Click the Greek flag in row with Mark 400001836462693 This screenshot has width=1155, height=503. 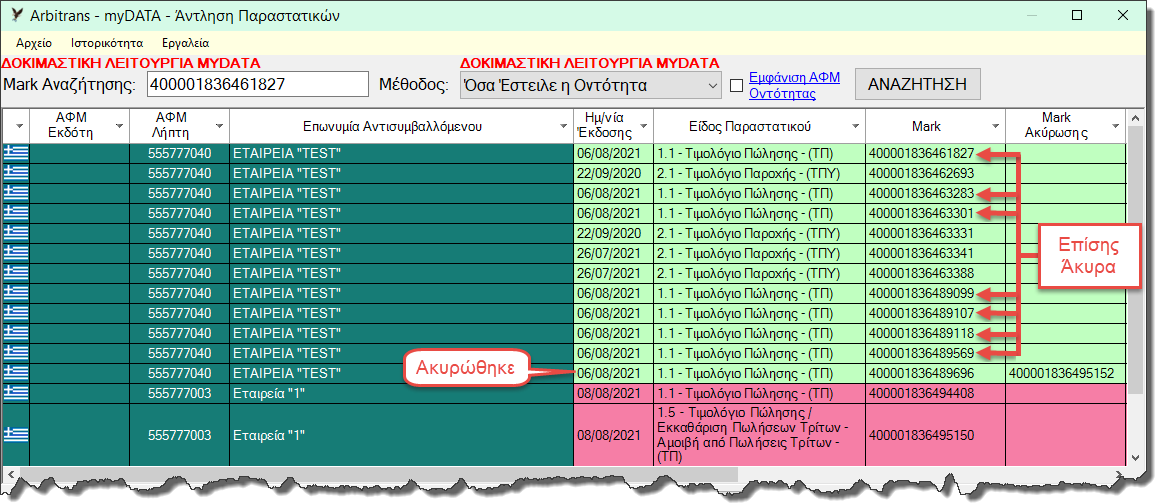coord(15,173)
